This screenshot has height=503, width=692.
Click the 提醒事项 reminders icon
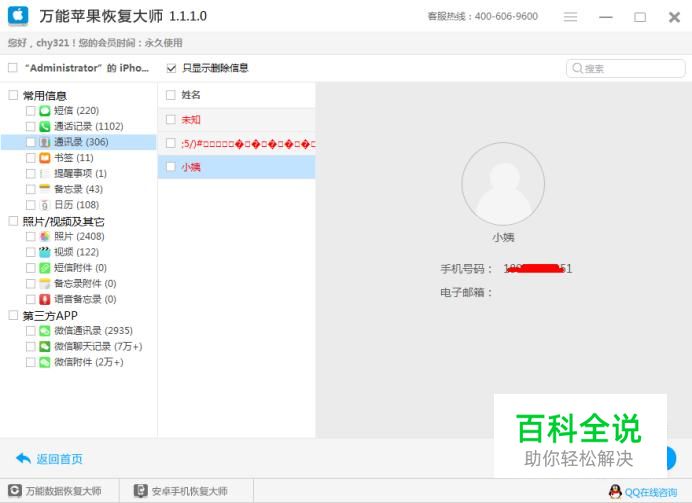(x=45, y=173)
